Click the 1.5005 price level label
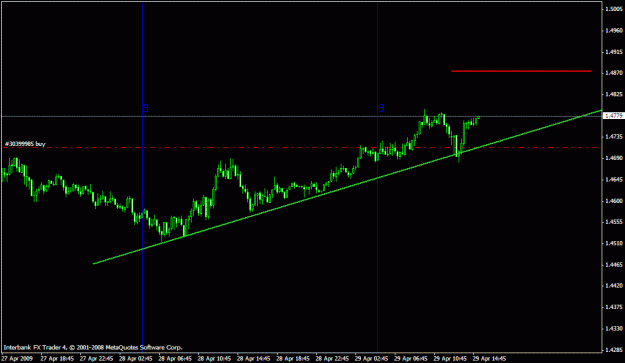625x363 pixels. 613,9
